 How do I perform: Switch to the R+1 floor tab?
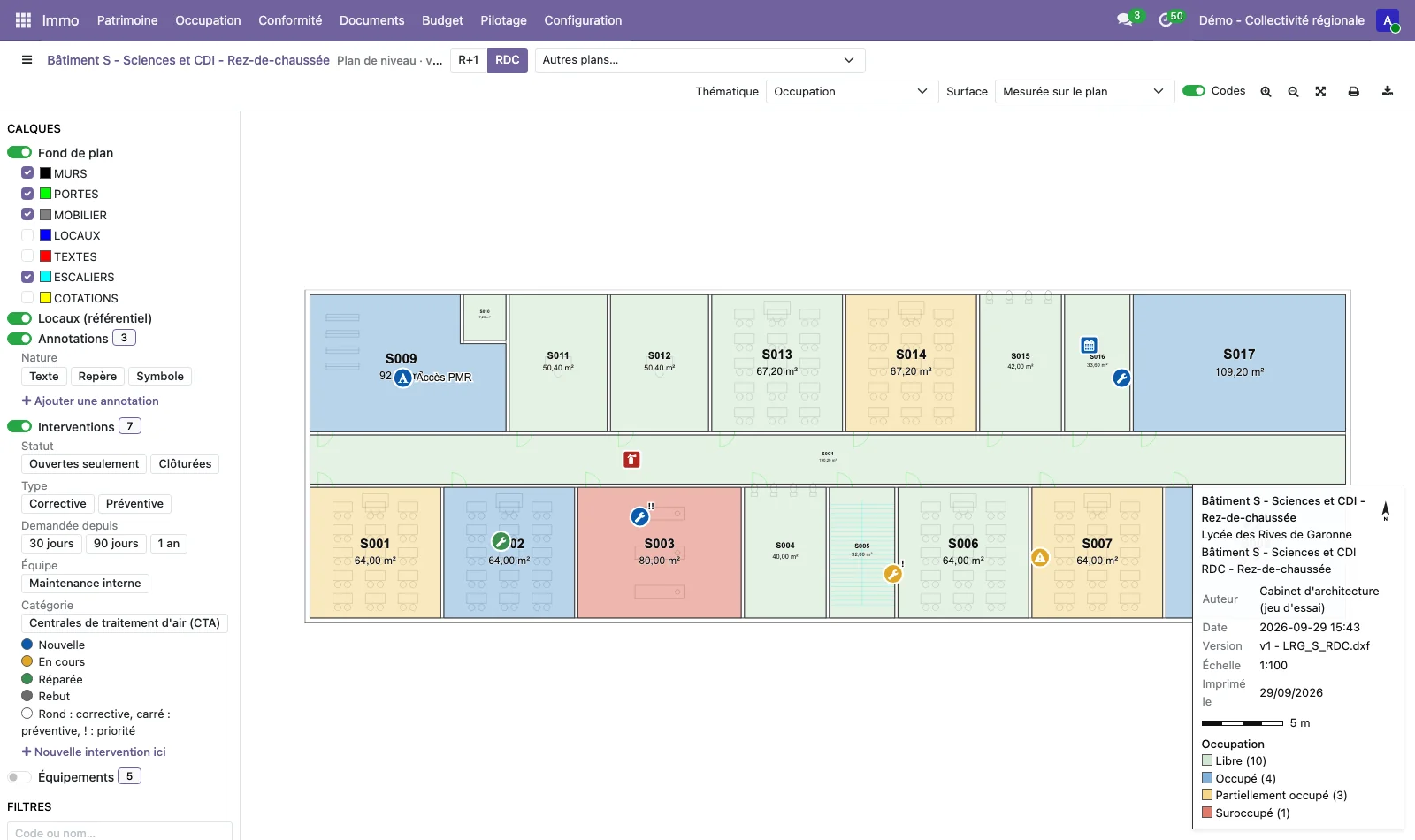[468, 60]
